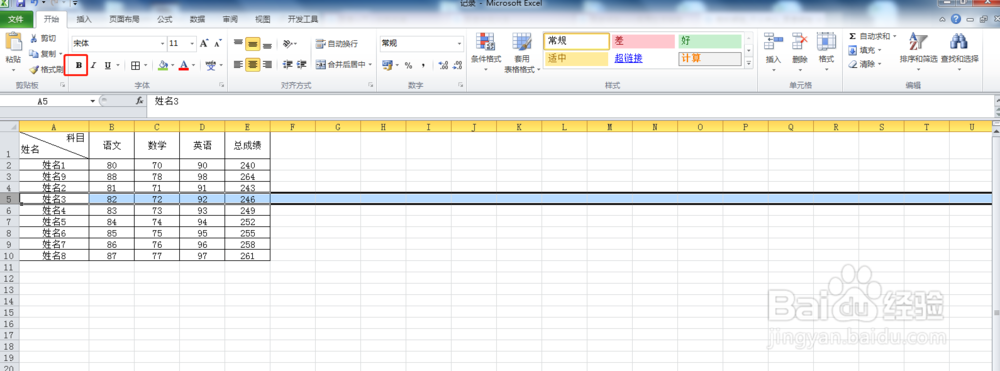Screen dimensions: 1000x371
Task: Select Align Text Left icon
Action: click(x=238, y=64)
